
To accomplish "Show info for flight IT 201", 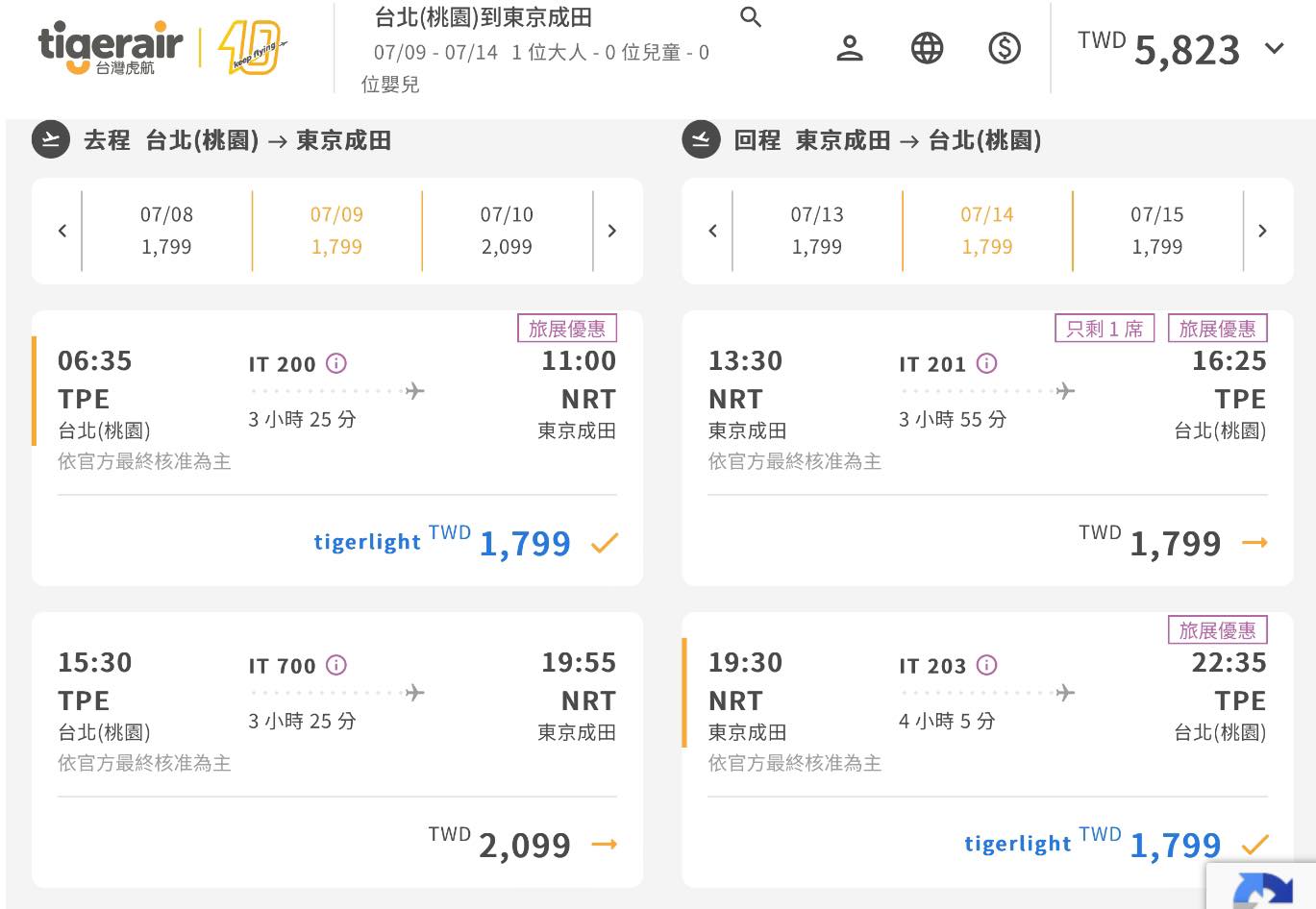I will click(987, 363).
